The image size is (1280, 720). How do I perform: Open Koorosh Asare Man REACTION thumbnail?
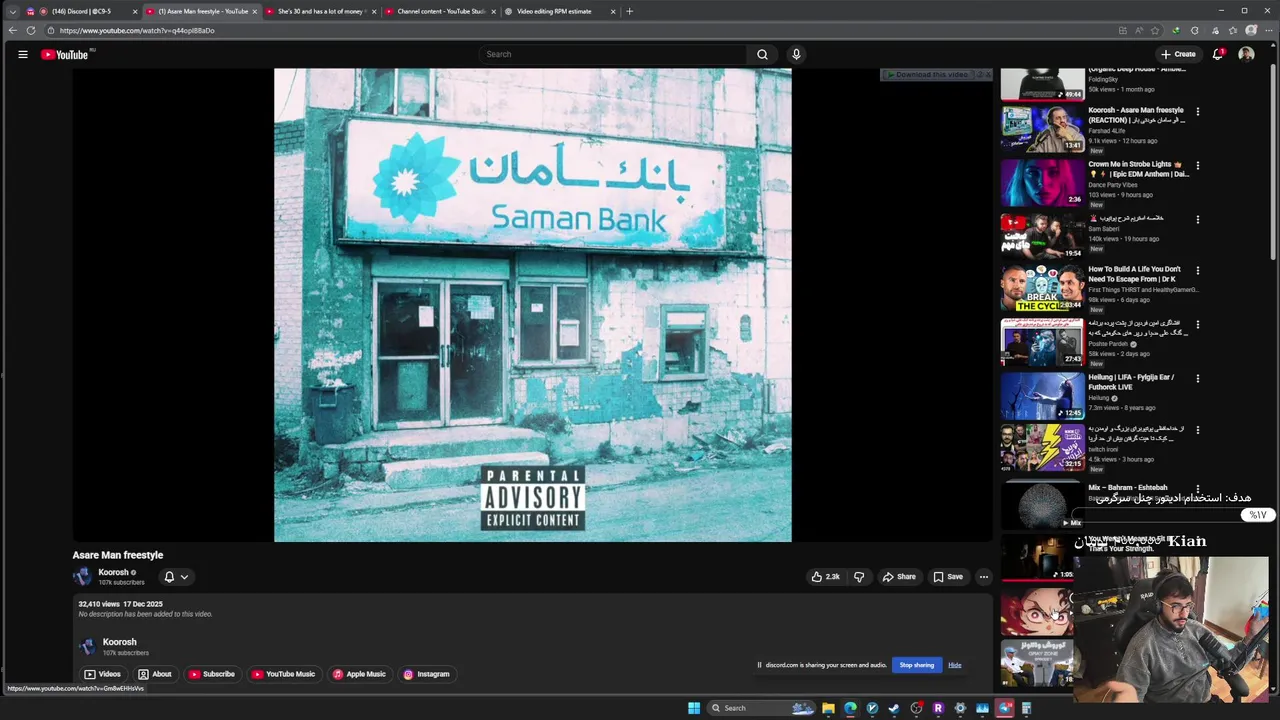1043,128
